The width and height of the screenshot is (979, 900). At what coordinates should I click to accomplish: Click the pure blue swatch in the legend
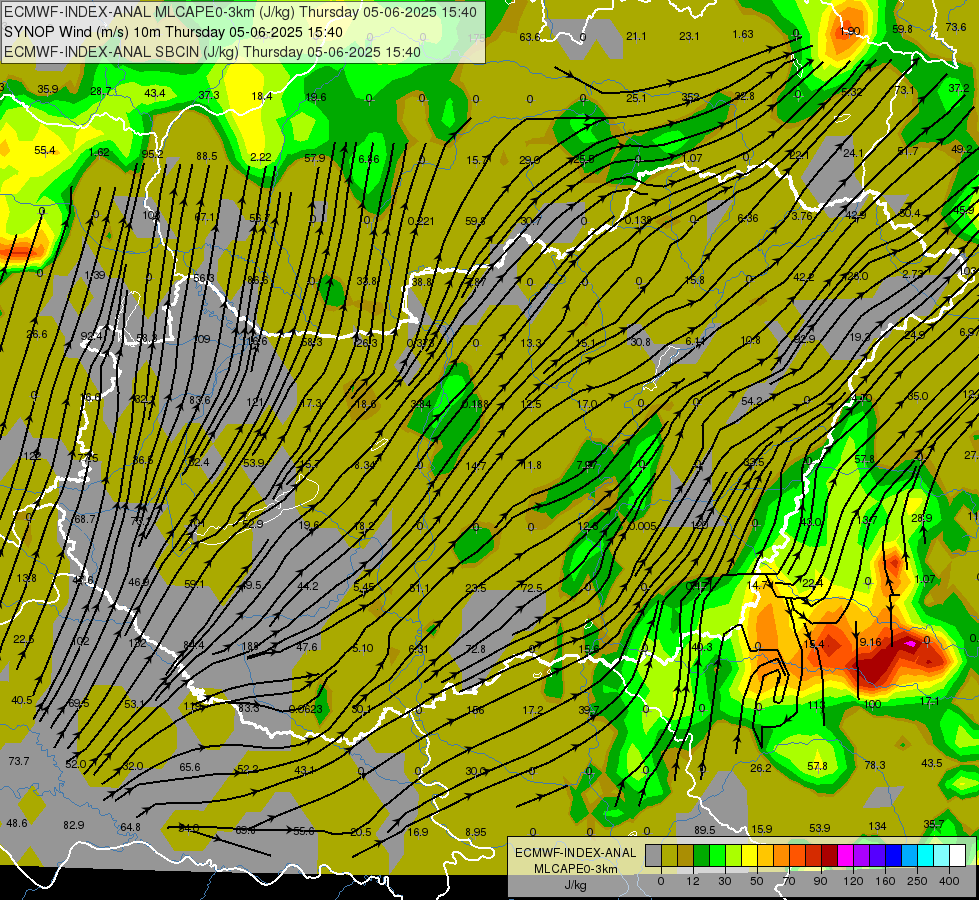click(x=893, y=856)
